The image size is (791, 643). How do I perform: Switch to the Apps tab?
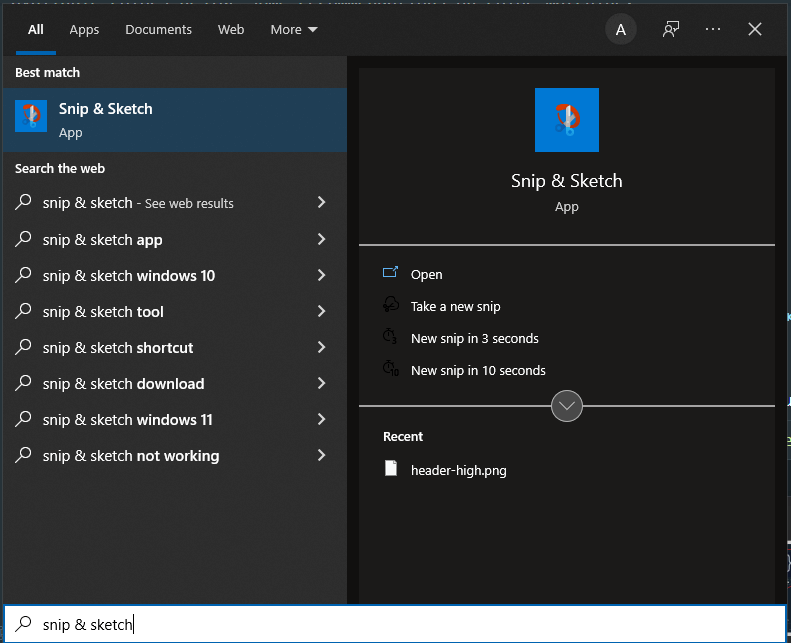click(x=84, y=29)
